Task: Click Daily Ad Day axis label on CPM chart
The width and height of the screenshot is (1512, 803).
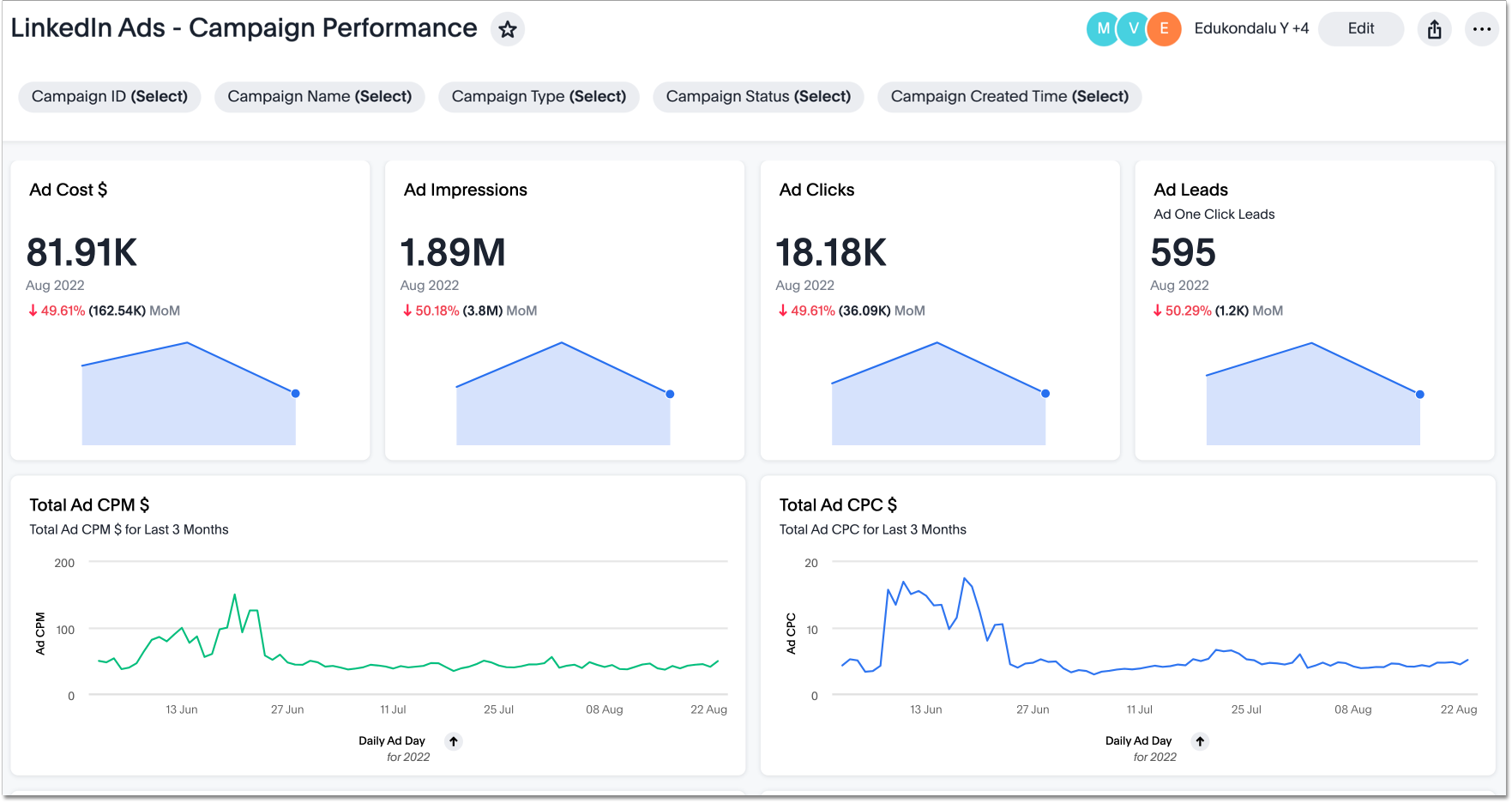Action: [392, 741]
